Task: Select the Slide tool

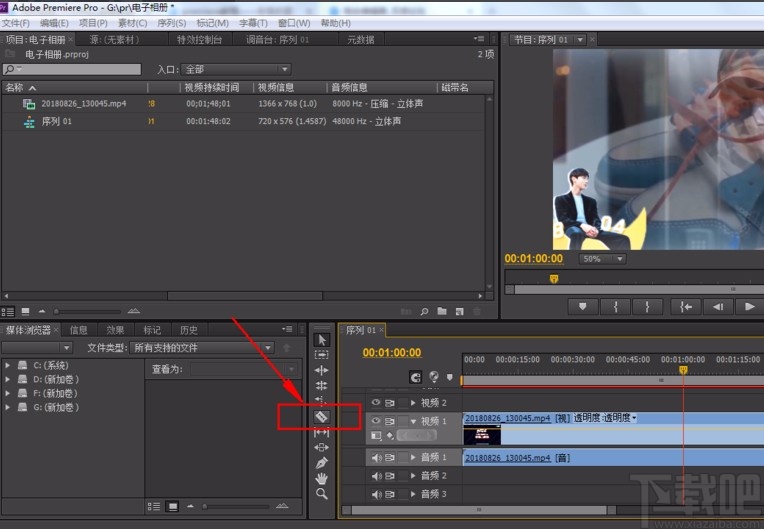Action: 321,447
